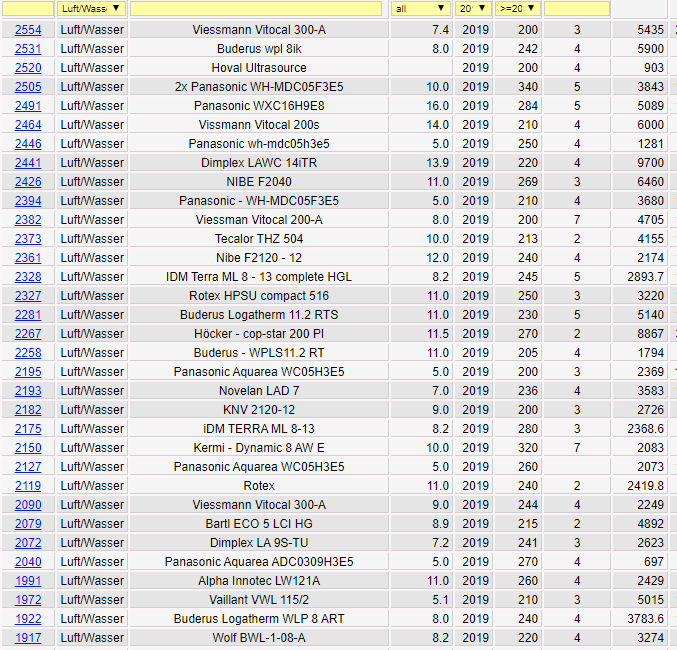
Task: Expand the year filter dropdown
Action: (474, 8)
